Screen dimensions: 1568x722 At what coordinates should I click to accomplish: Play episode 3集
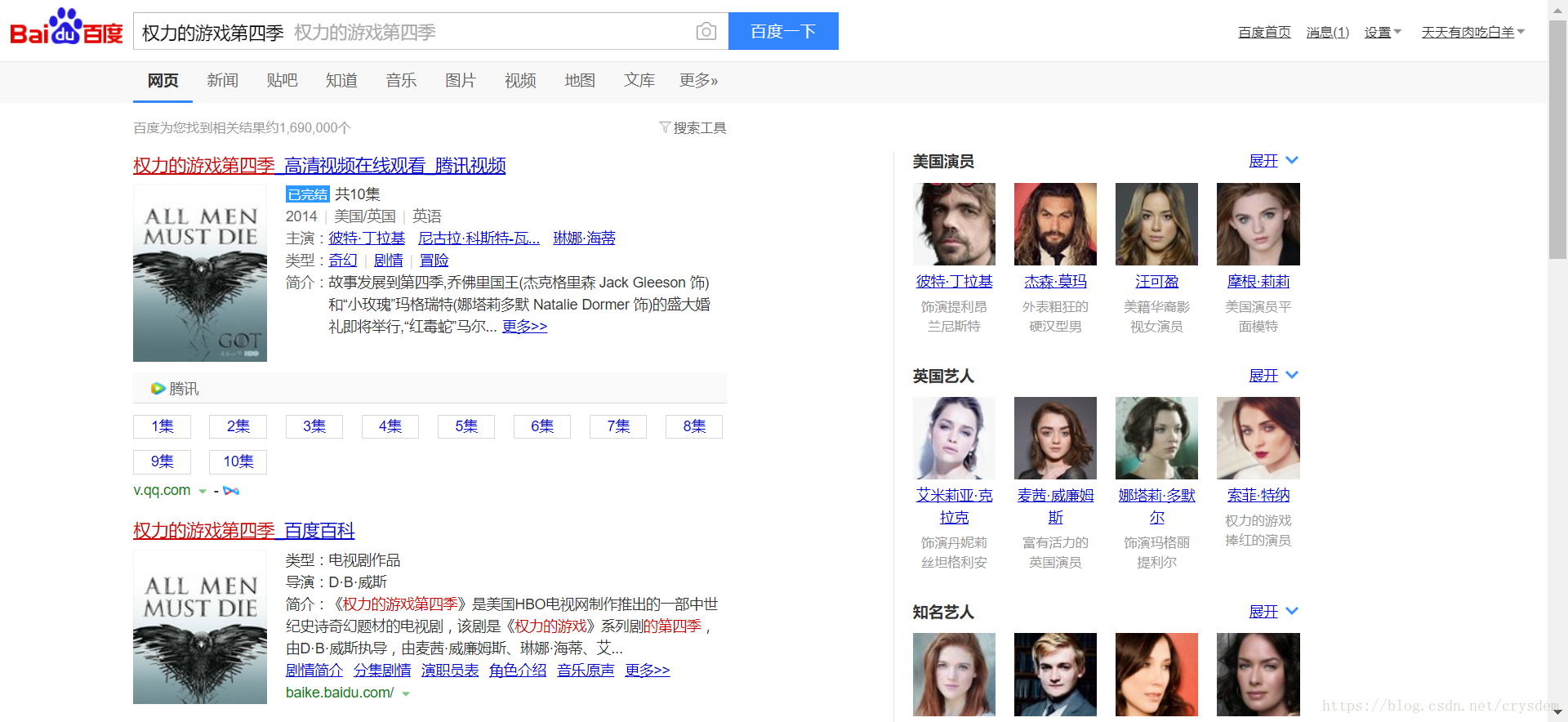314,426
